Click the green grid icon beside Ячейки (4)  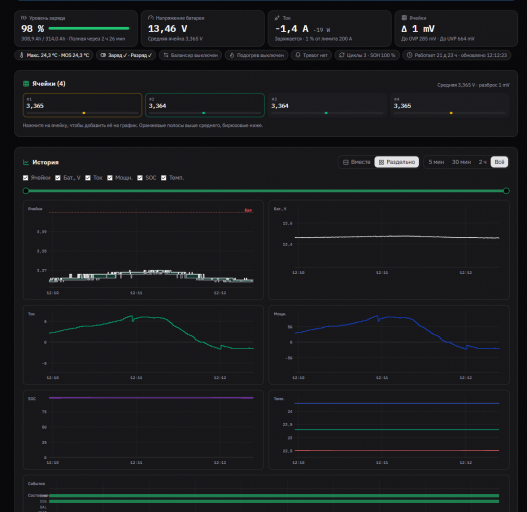(26, 84)
